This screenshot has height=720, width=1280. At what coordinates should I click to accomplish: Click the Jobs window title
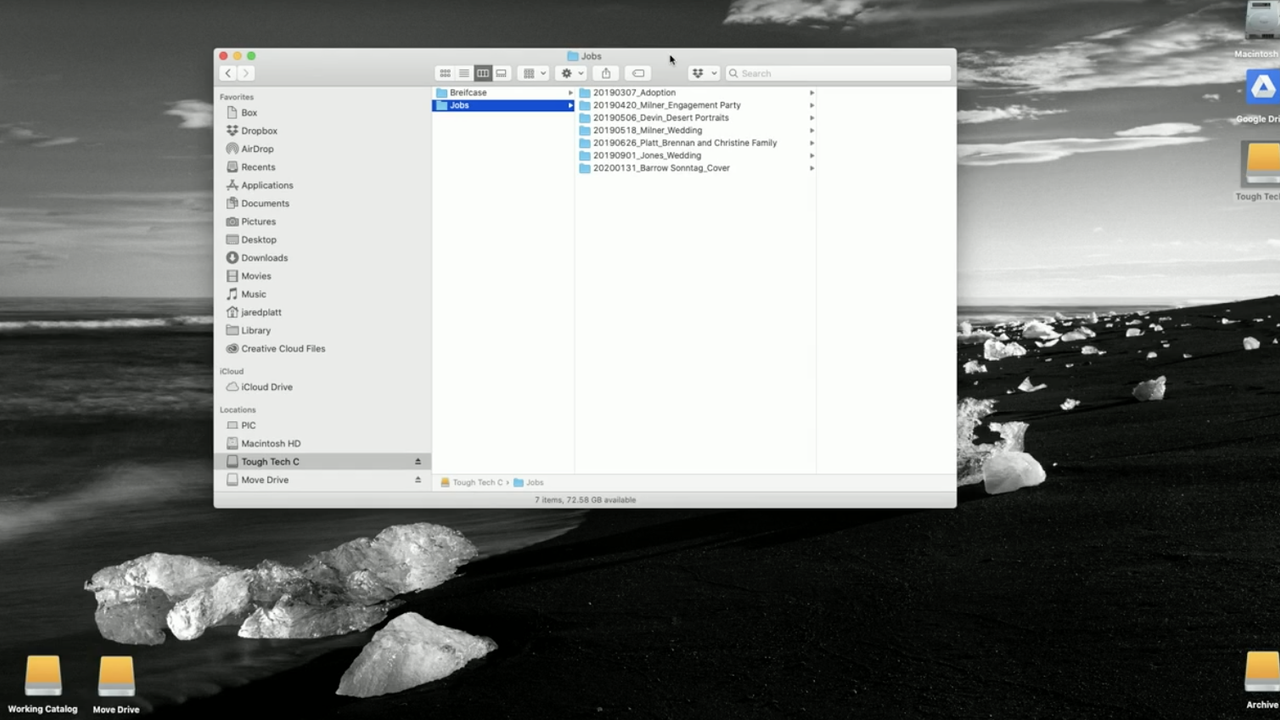coord(584,56)
